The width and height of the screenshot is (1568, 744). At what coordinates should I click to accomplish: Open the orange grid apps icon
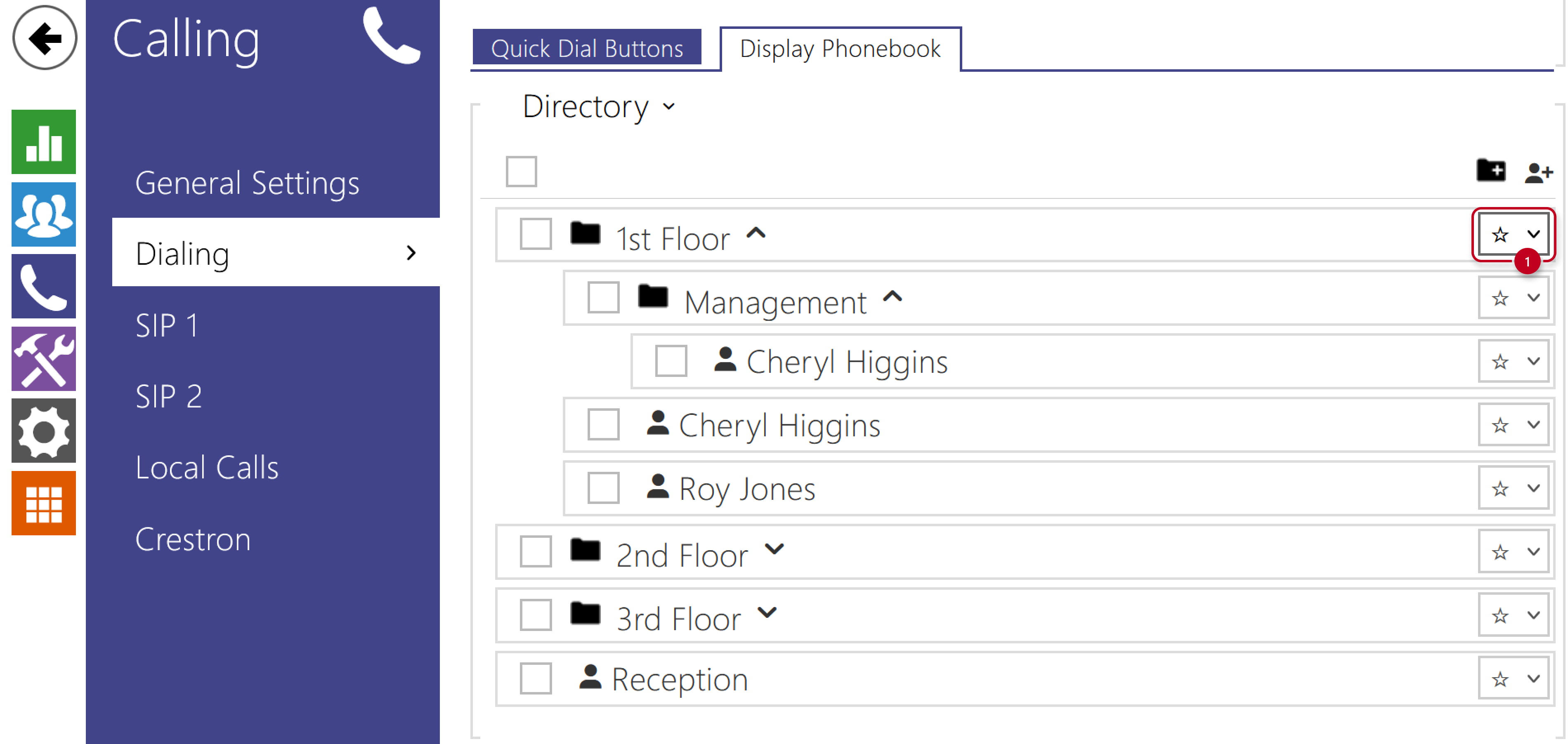pos(44,503)
